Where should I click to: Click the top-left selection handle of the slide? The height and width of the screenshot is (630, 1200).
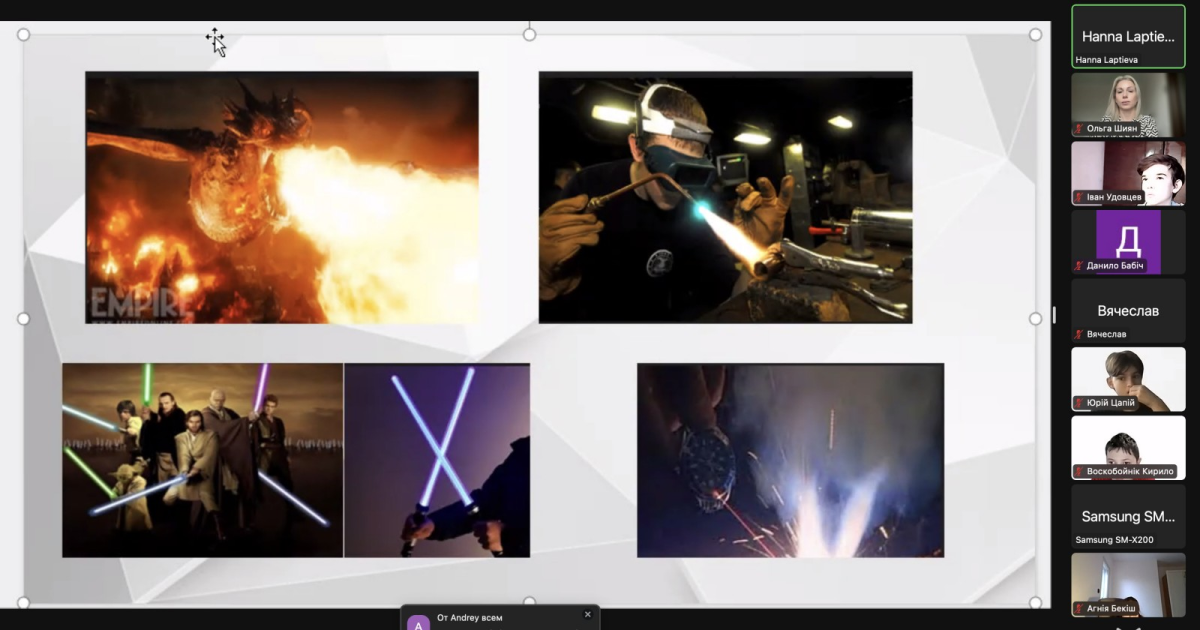24,35
